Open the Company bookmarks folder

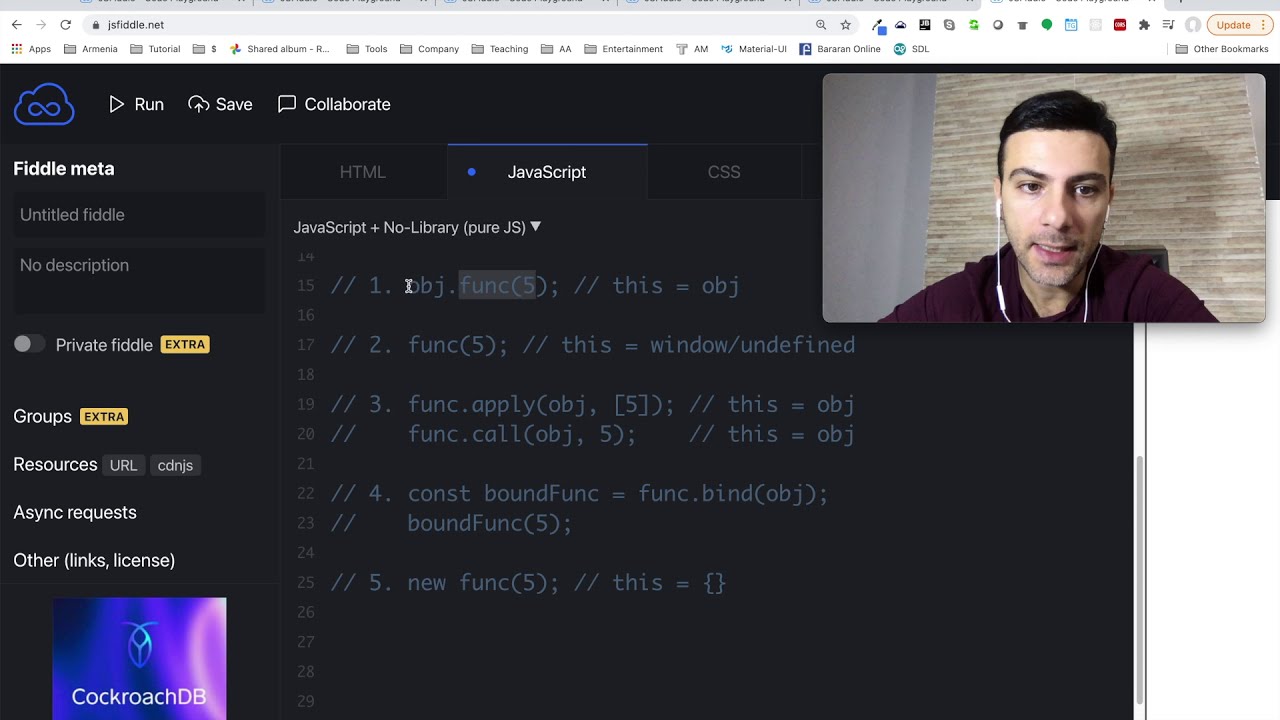point(429,49)
